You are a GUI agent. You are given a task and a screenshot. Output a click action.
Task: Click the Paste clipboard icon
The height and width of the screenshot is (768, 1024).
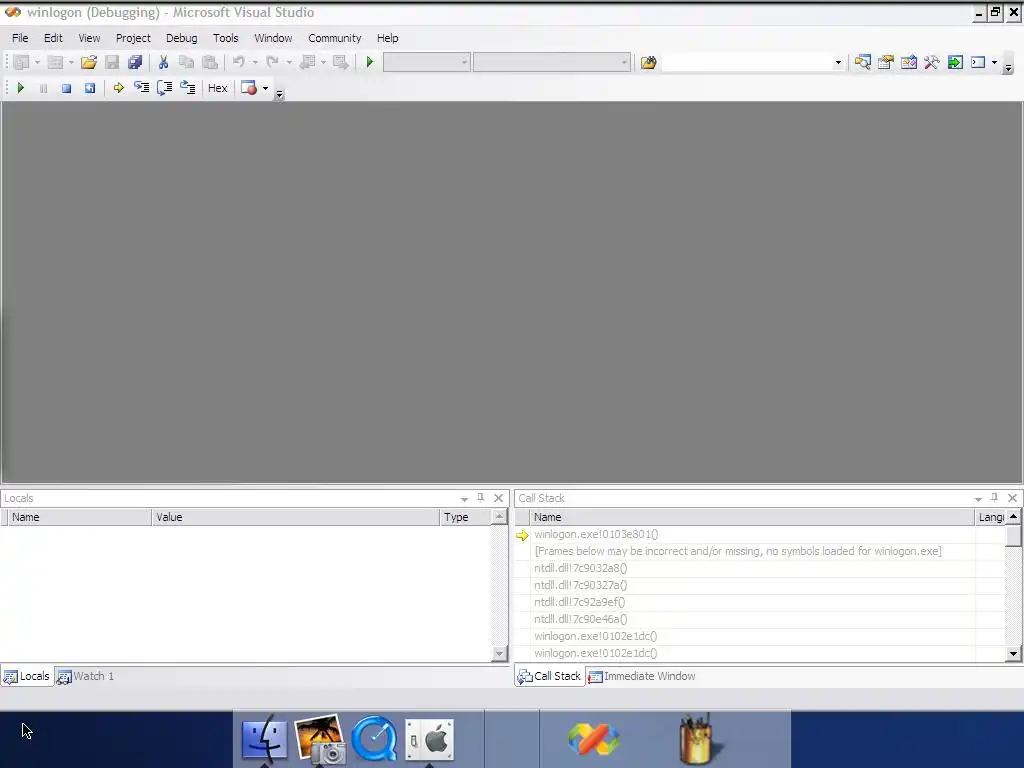(210, 62)
